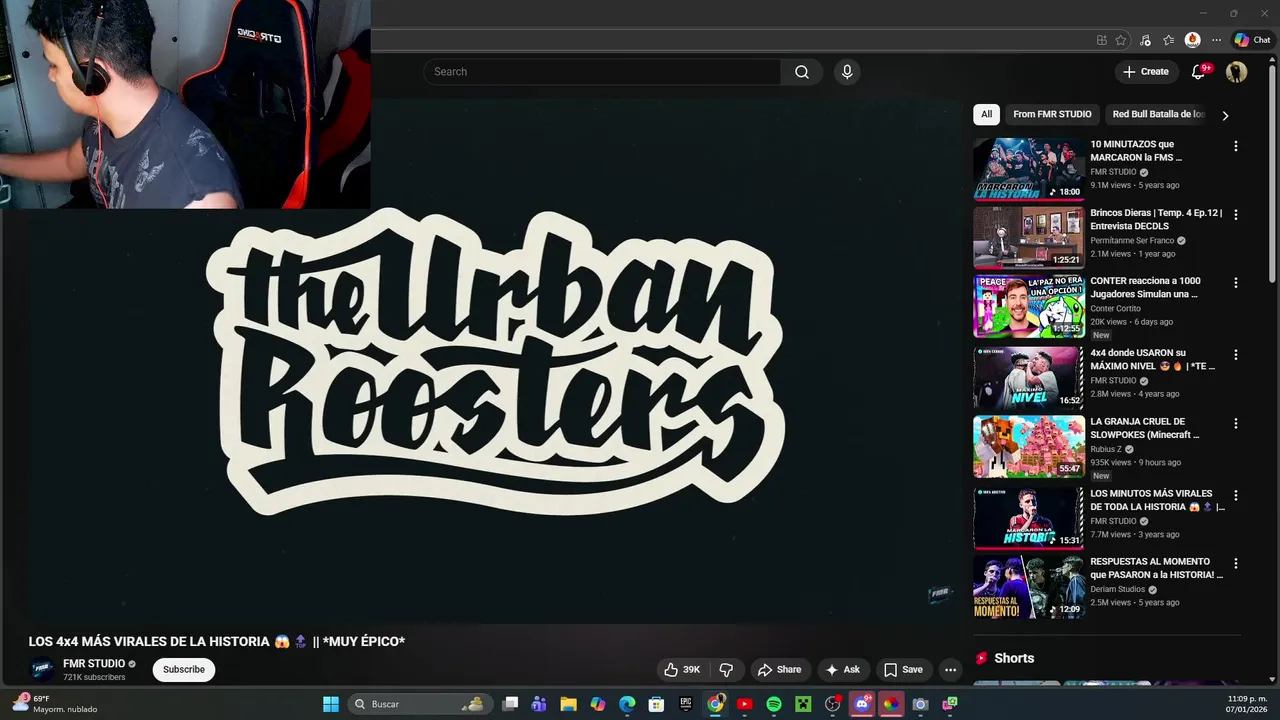
Task: Open browser media control music icon
Action: tap(1145, 40)
